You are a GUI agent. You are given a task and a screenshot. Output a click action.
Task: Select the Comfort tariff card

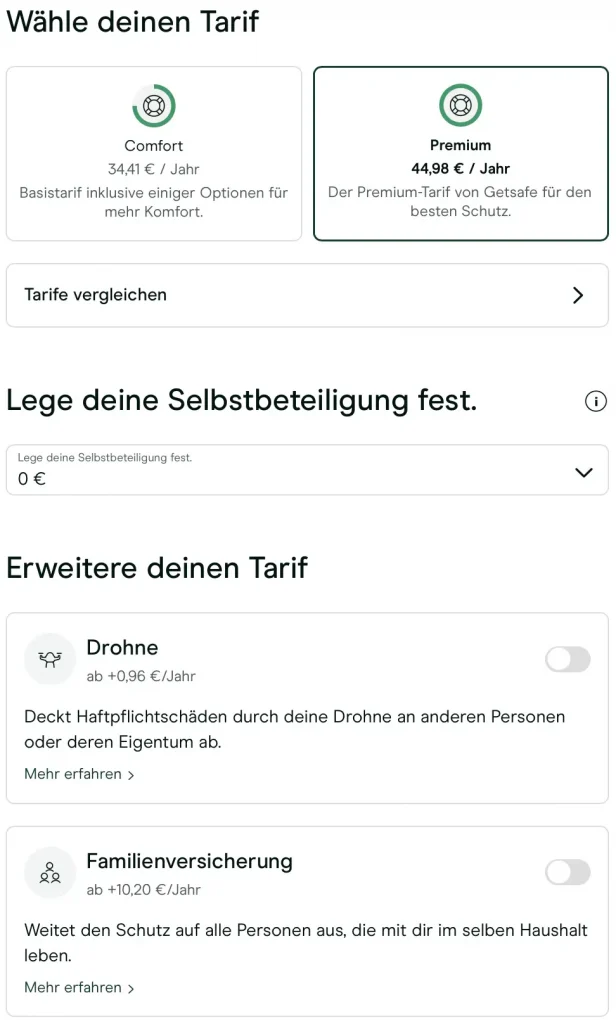154,154
